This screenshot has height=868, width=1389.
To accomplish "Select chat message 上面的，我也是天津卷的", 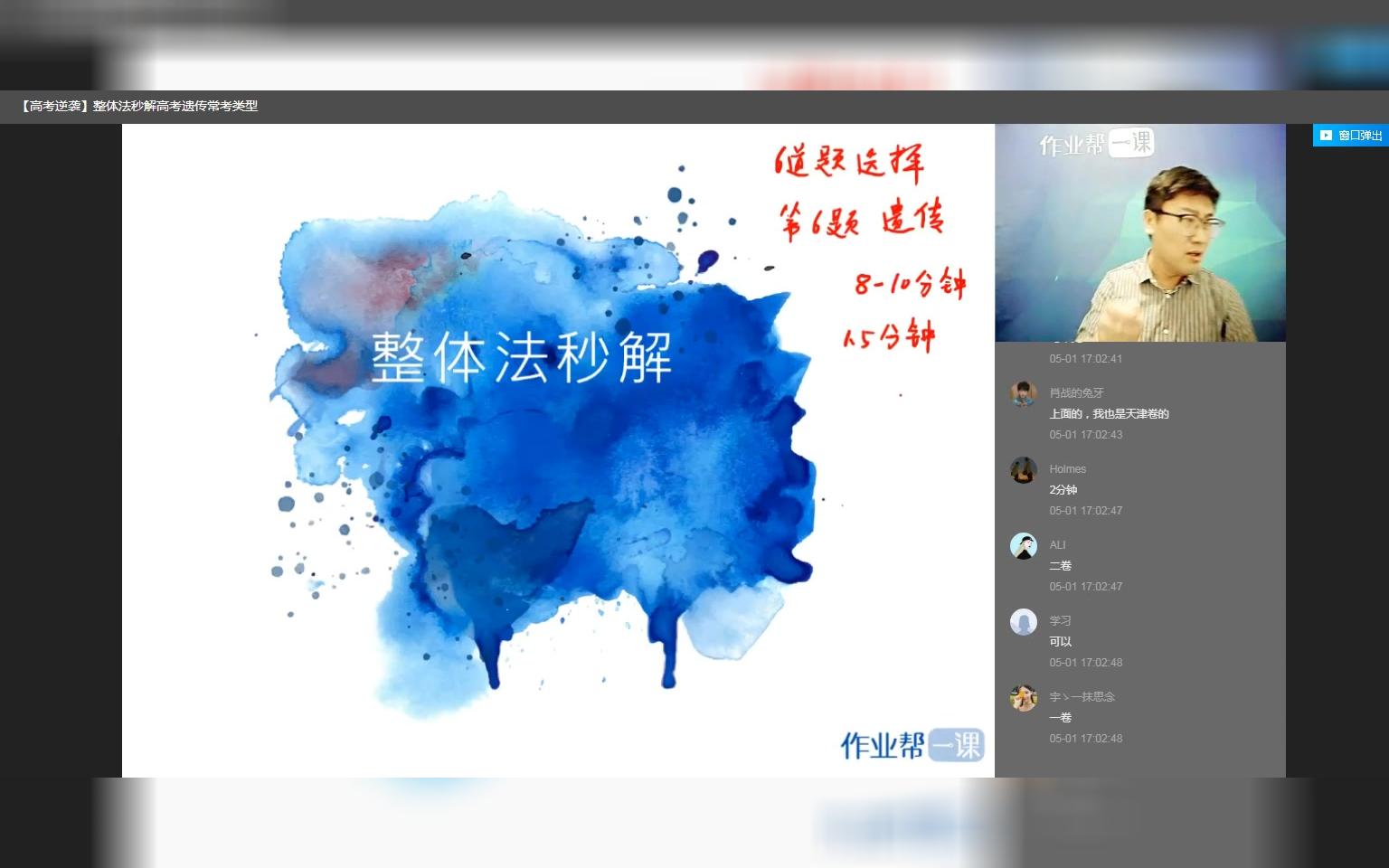I will [x=1109, y=414].
